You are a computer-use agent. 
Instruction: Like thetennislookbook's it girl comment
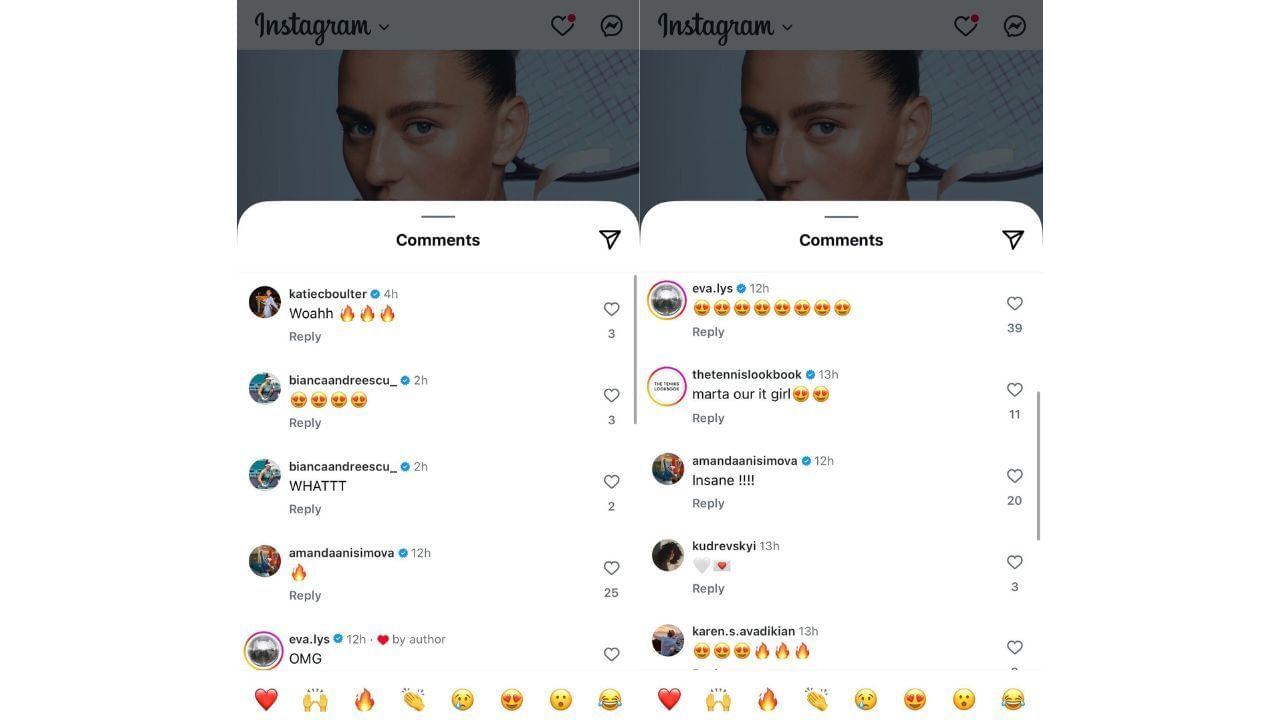point(1014,390)
